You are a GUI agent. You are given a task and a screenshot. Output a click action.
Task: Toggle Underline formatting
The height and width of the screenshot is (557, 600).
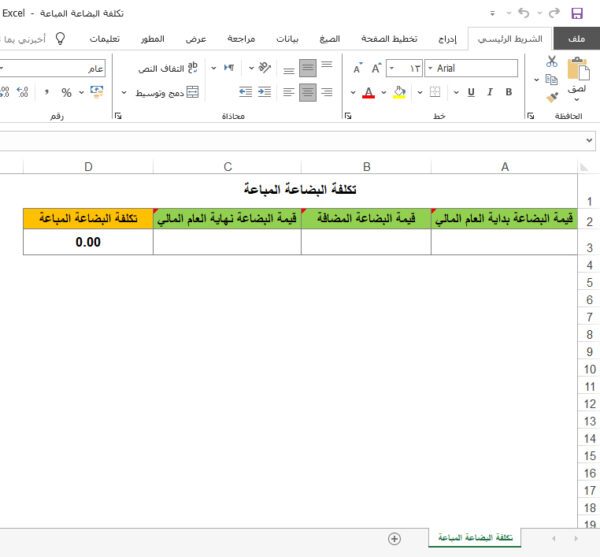coord(471,92)
